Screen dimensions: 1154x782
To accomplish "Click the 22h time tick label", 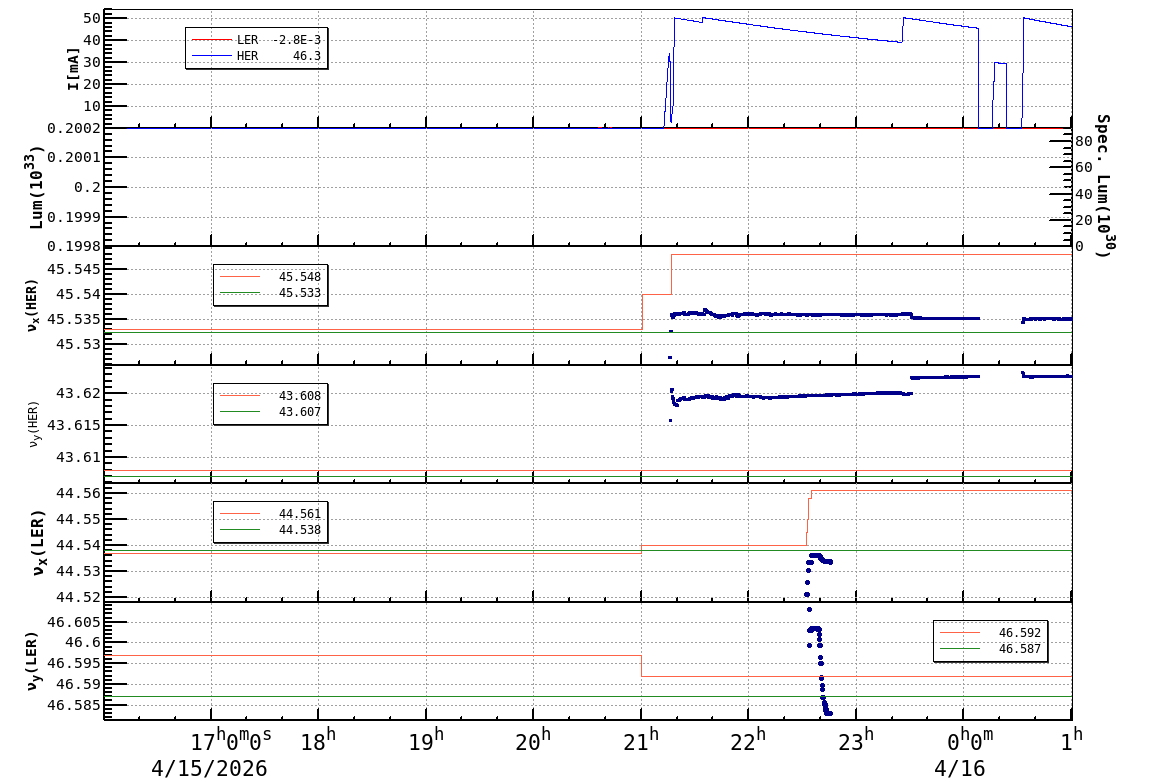I will [x=748, y=740].
